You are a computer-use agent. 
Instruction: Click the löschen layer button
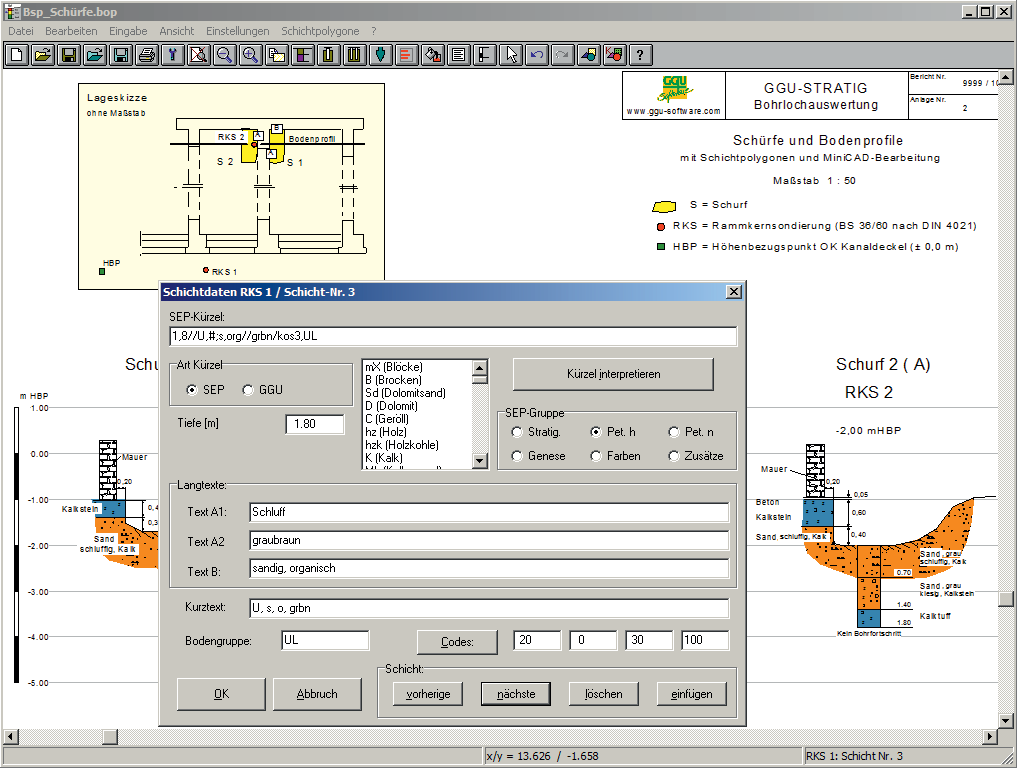pyautogui.click(x=604, y=694)
